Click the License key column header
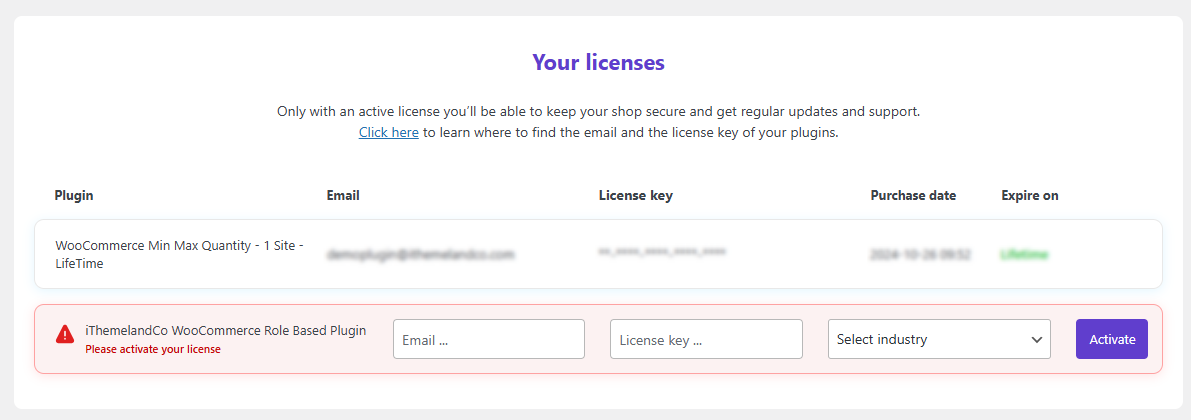 click(x=636, y=195)
